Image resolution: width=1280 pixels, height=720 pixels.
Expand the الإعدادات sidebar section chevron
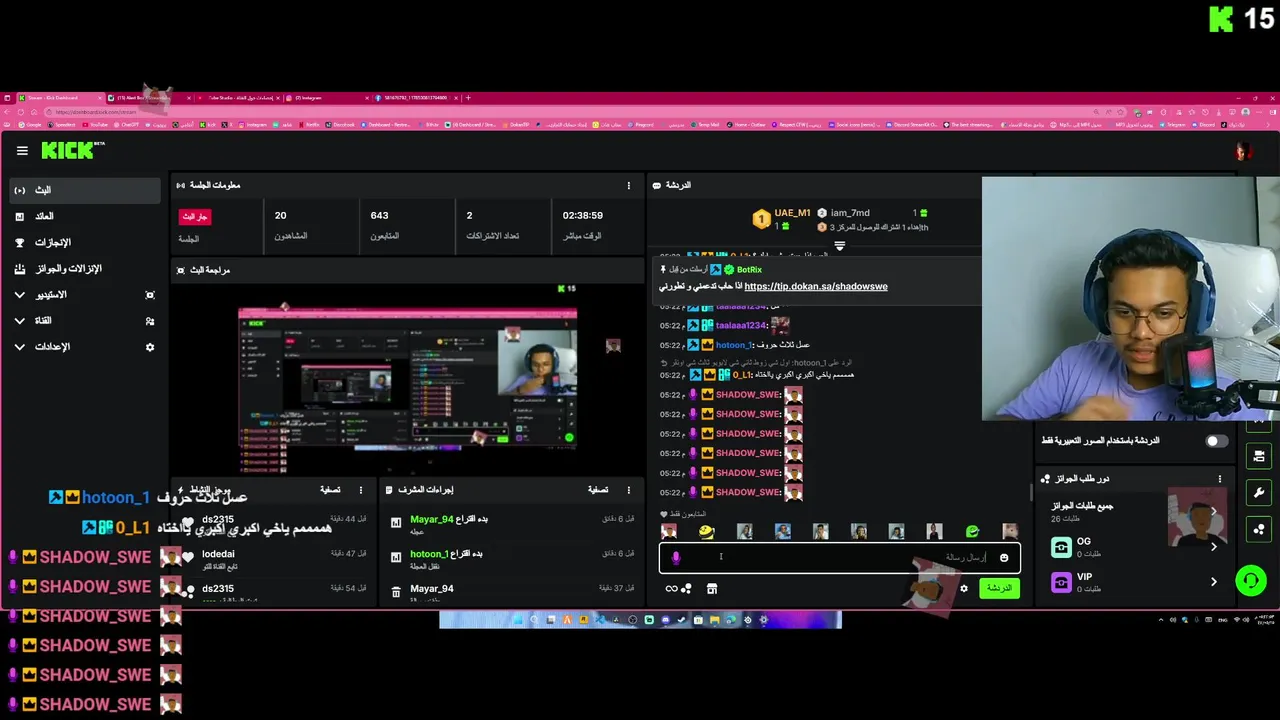point(20,347)
